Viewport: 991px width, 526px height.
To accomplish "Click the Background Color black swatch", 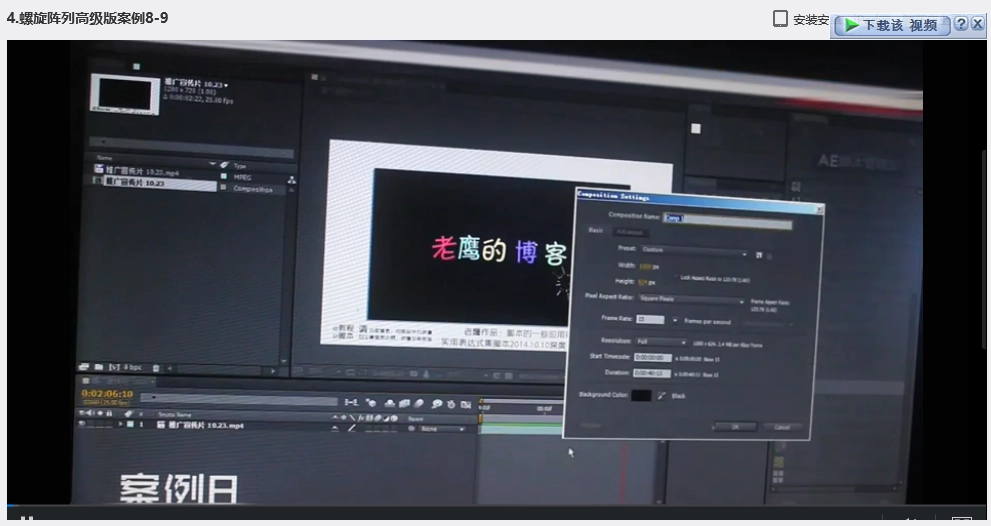I will tap(641, 395).
